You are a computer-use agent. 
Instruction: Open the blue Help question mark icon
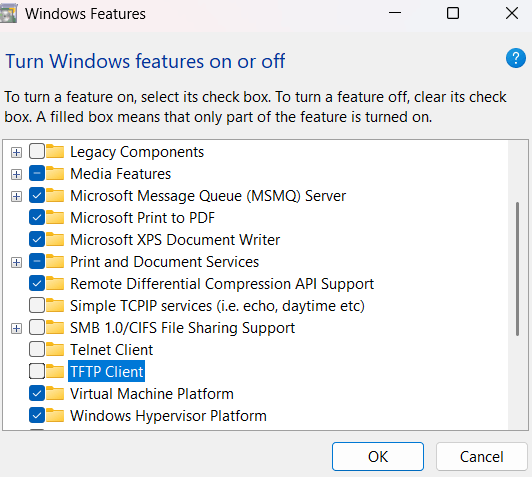tap(516, 58)
